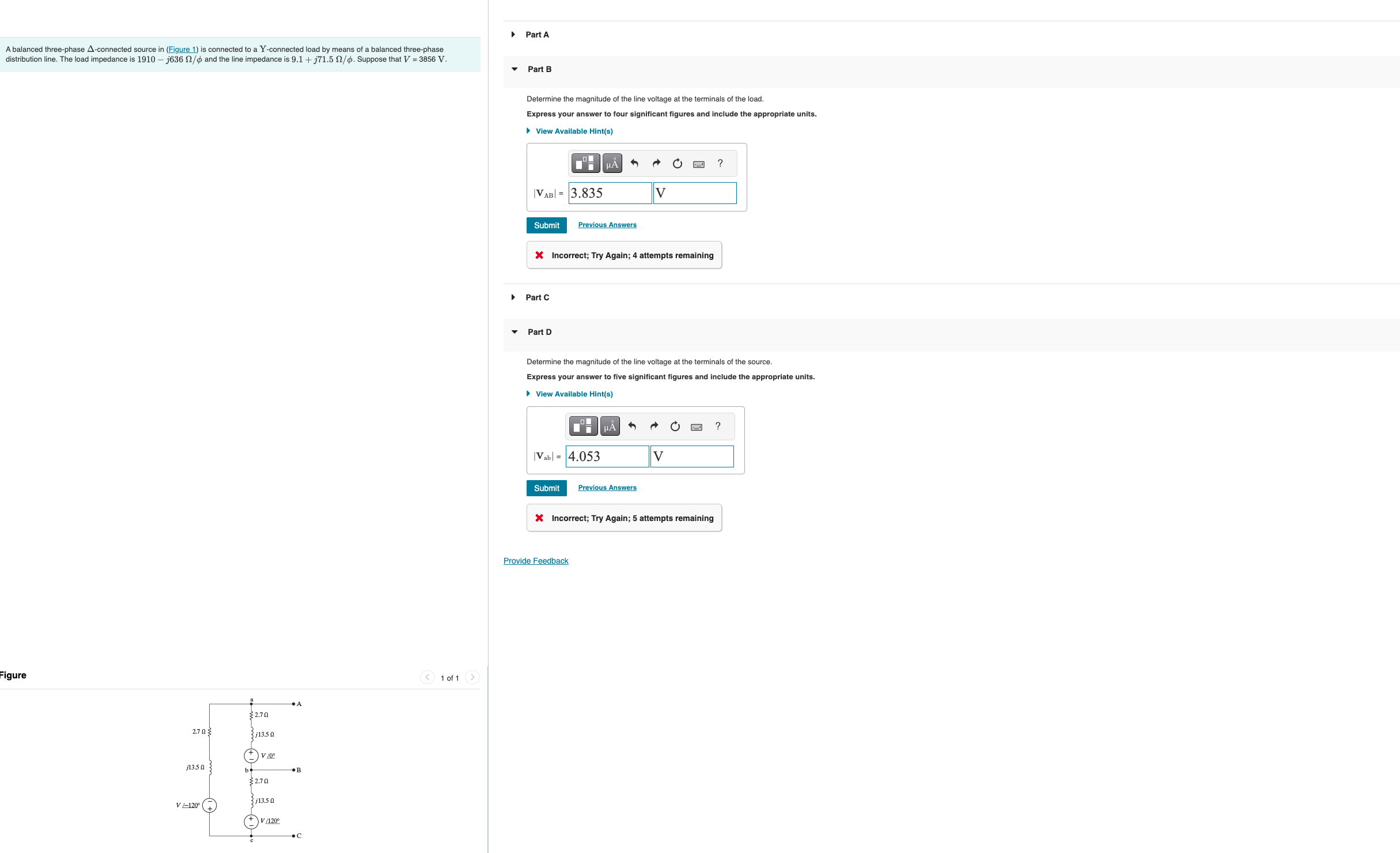Image resolution: width=1400 pixels, height=853 pixels.
Task: Open the symbols (µÅ) menu in Part B toolbar
Action: coord(612,164)
